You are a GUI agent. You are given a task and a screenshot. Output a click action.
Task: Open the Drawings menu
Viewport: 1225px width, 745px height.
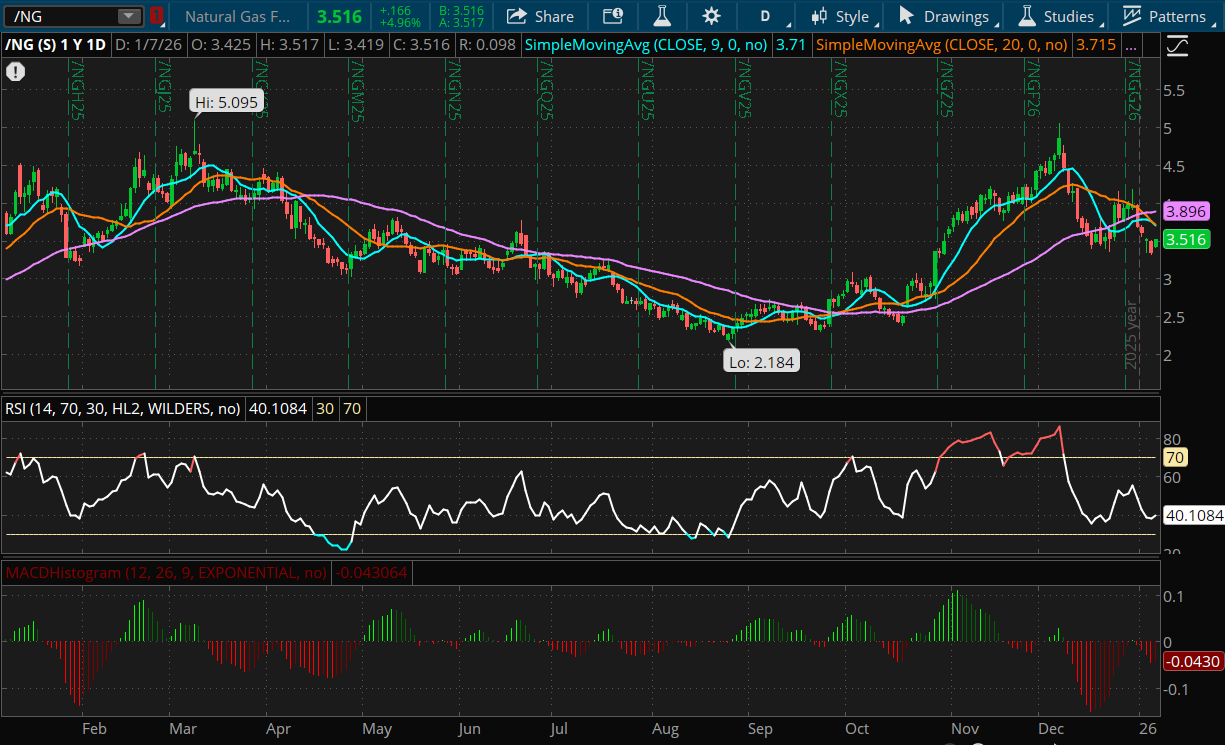(x=945, y=16)
